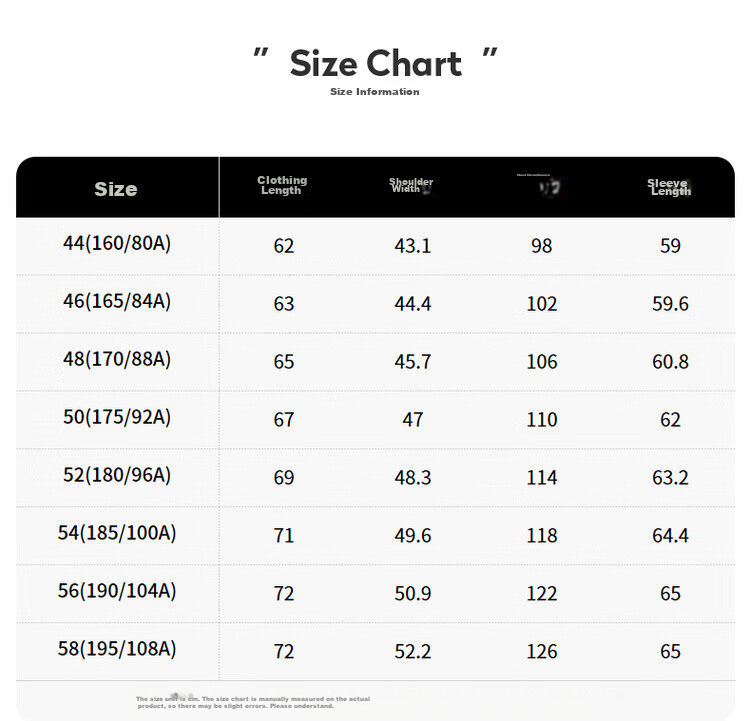Click the Clothing Length column header

[282, 185]
